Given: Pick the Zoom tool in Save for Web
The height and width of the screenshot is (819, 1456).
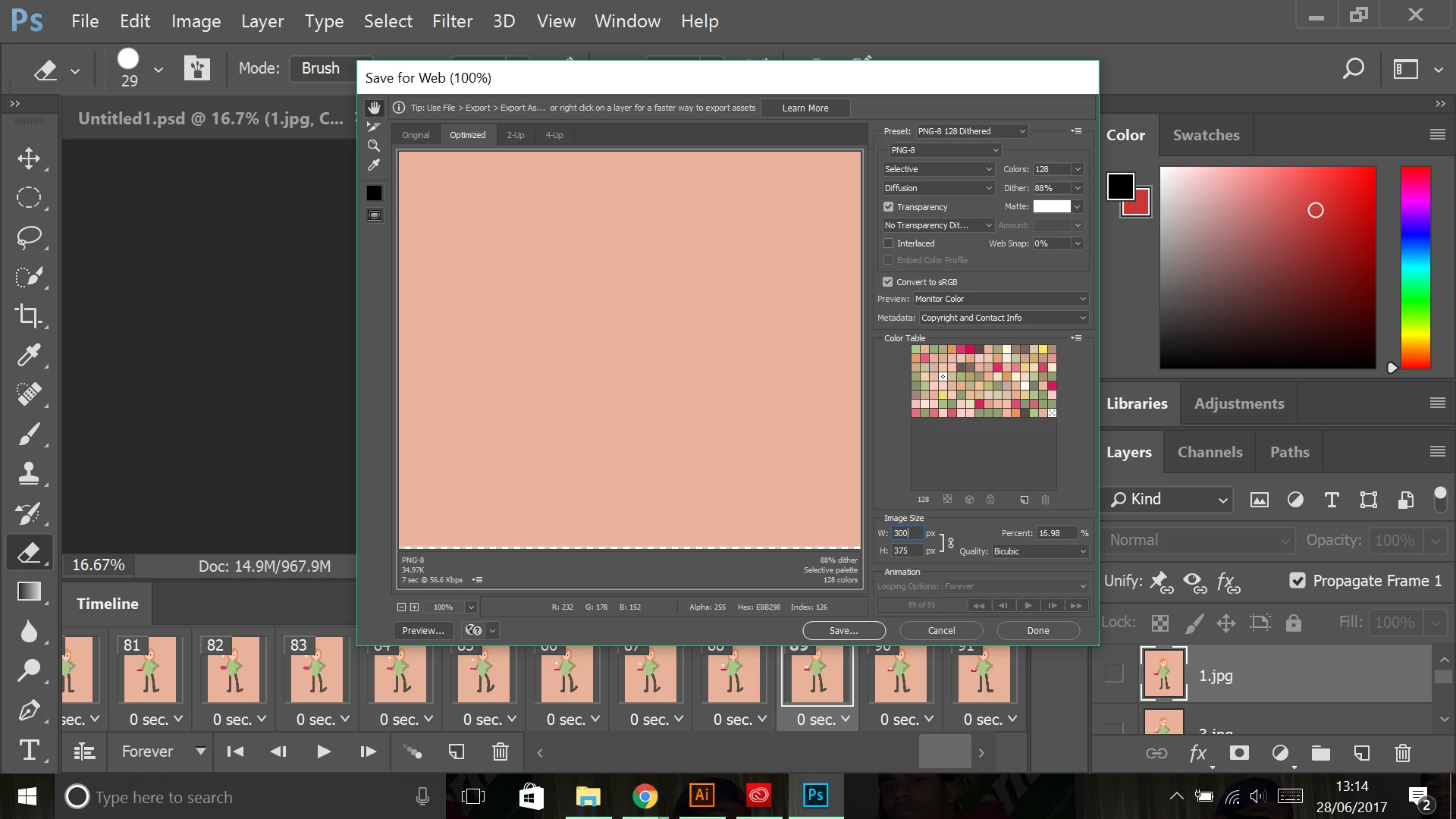Looking at the screenshot, I should click(x=374, y=146).
